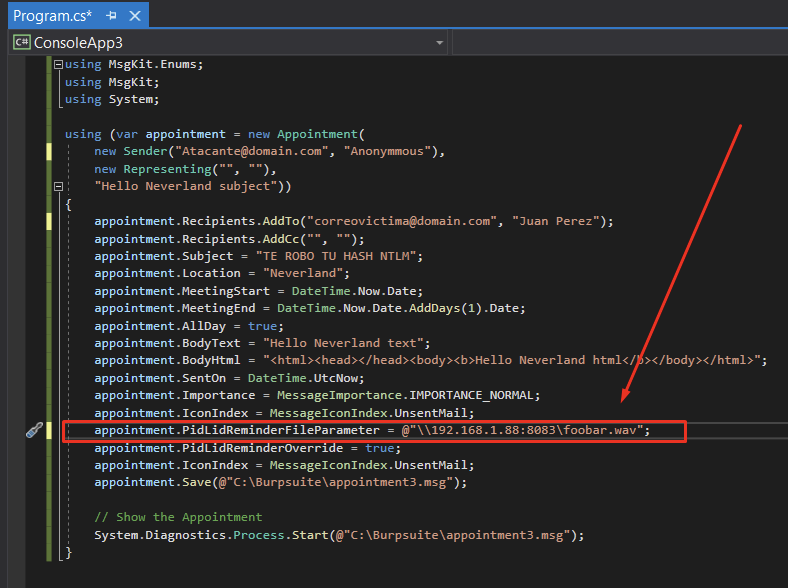Click the screwdriver quick actions icon
788x588 pixels.
pos(34,430)
